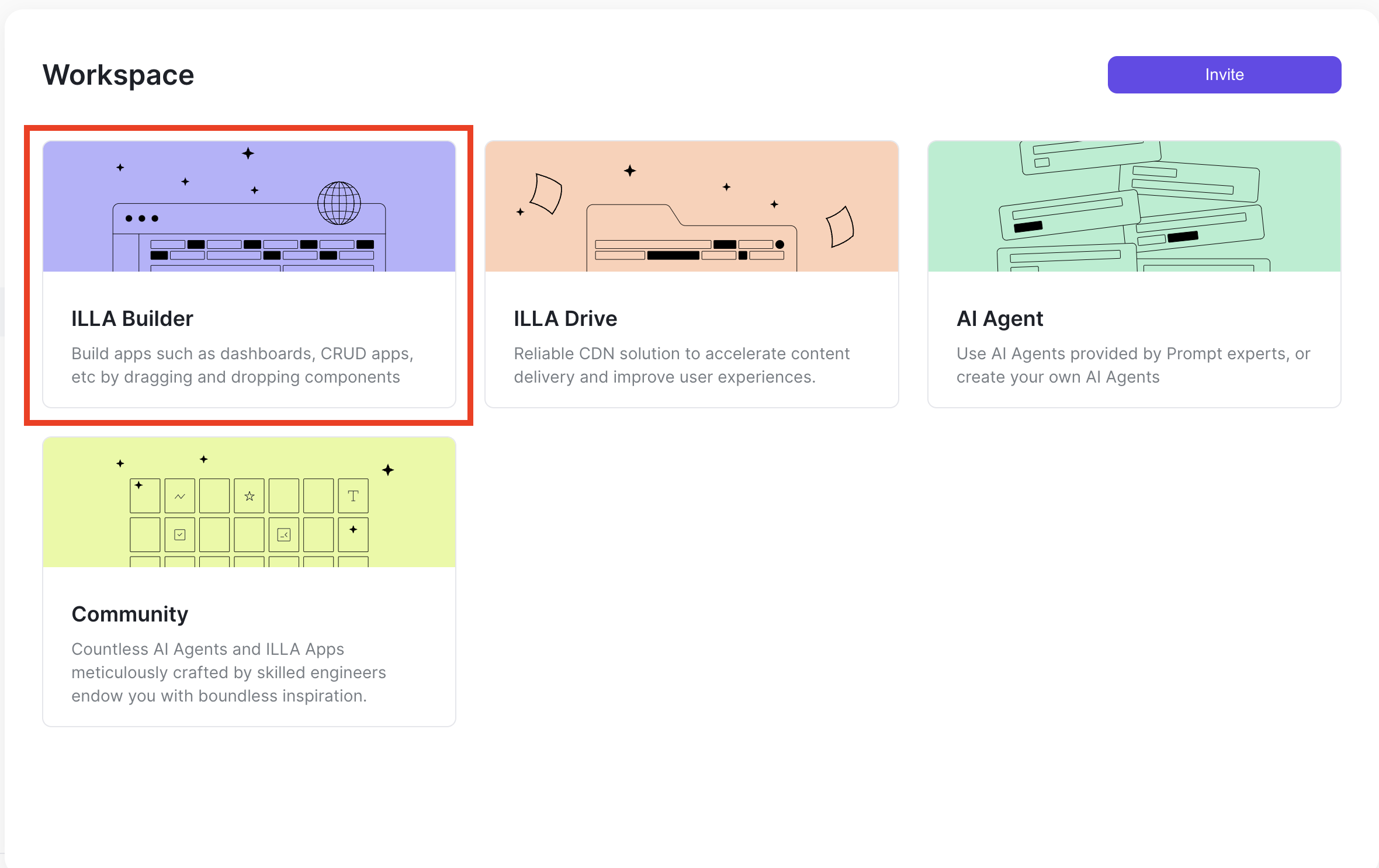Click the AI Agent green illustration banner

coord(1134,206)
